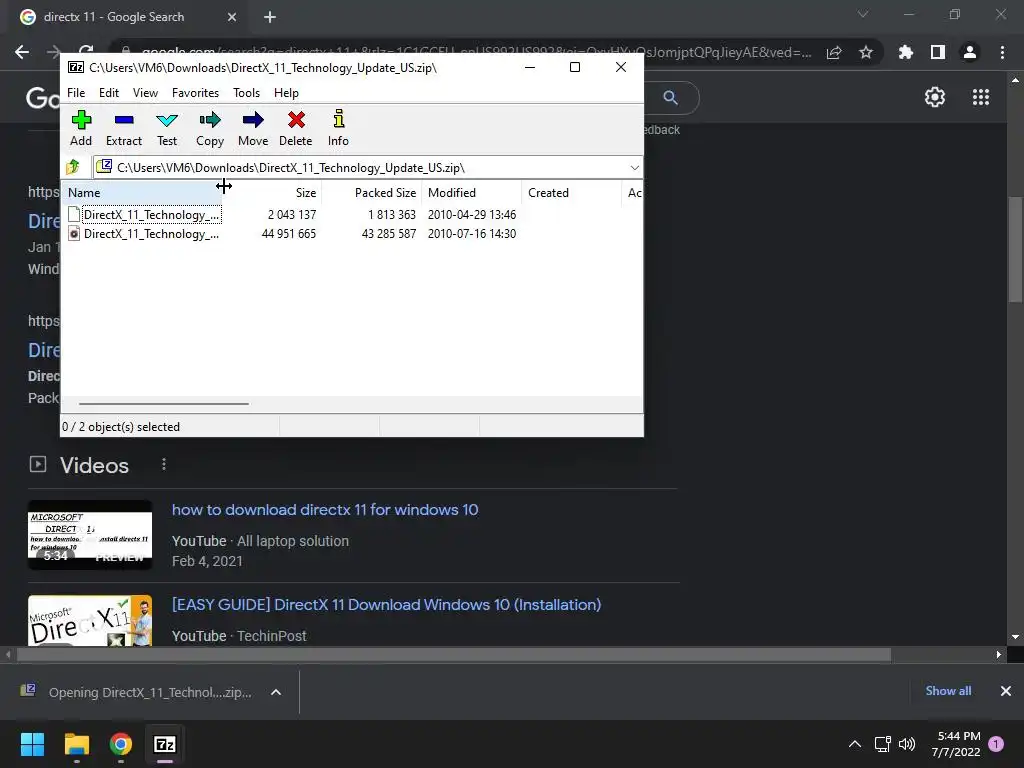Extract files using the Extract icon
The width and height of the screenshot is (1024, 768).
pos(123,129)
